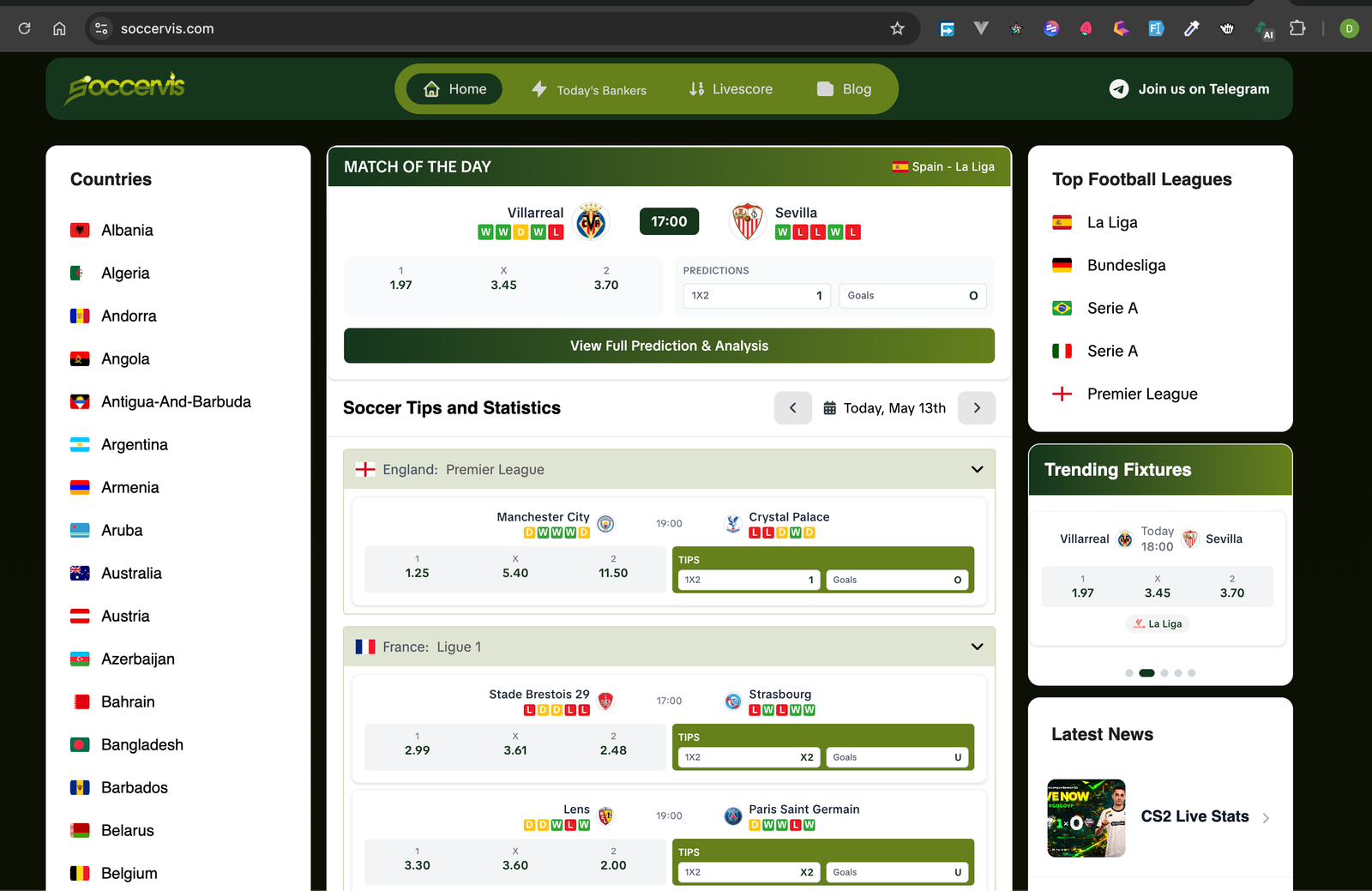1372x891 pixels.
Task: Click the Goals prediction box in Match of the Day
Action: pos(912,295)
